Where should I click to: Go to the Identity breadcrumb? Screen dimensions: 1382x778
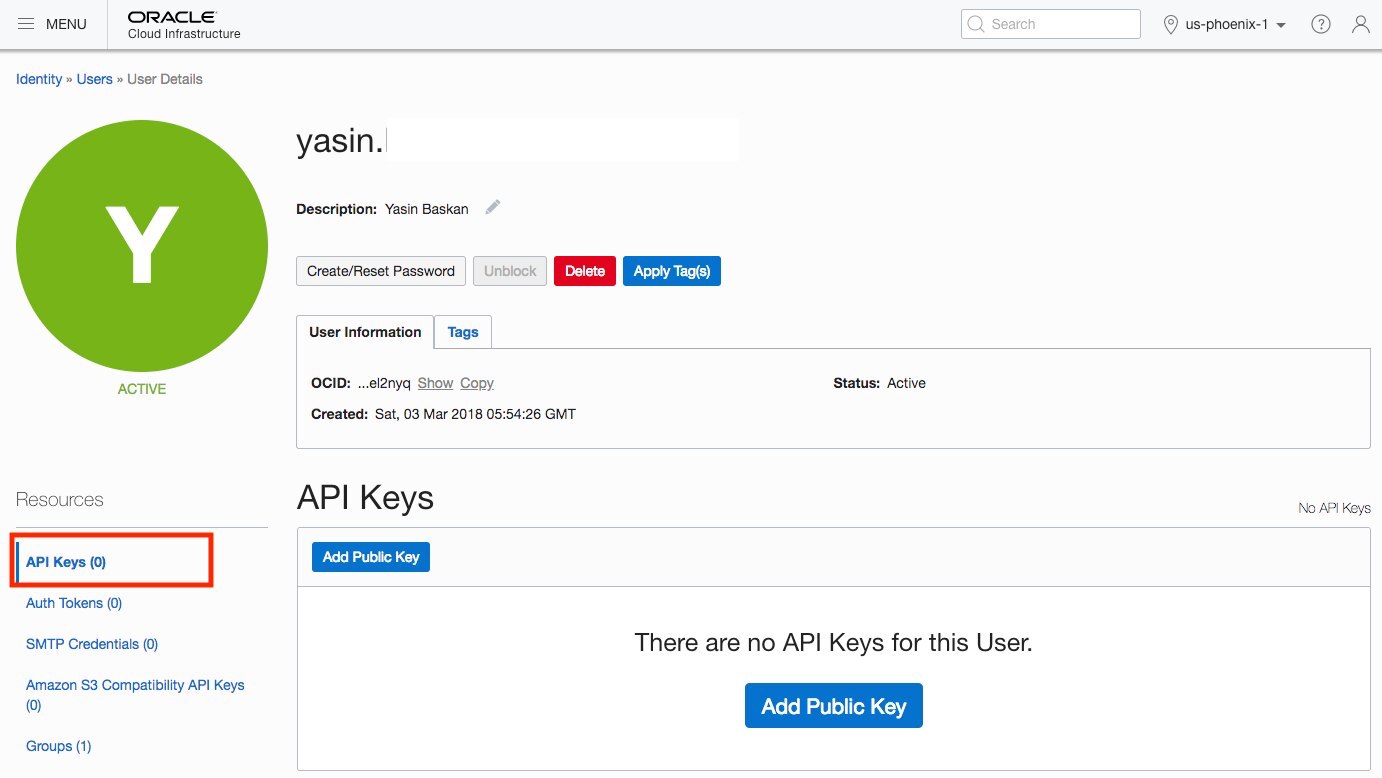(39, 79)
